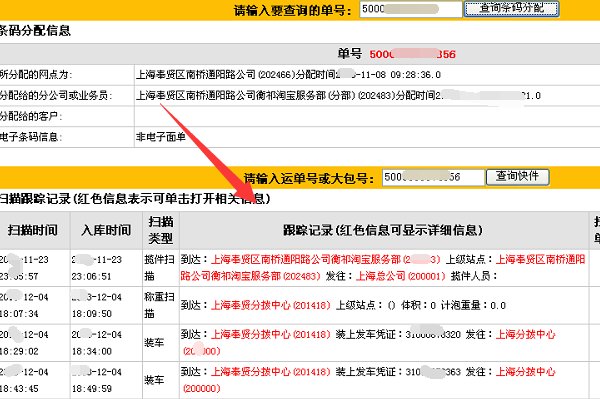Focus the 请输入运单号或大包号 input field
This screenshot has width=600, height=399.
pyautogui.click(x=433, y=177)
